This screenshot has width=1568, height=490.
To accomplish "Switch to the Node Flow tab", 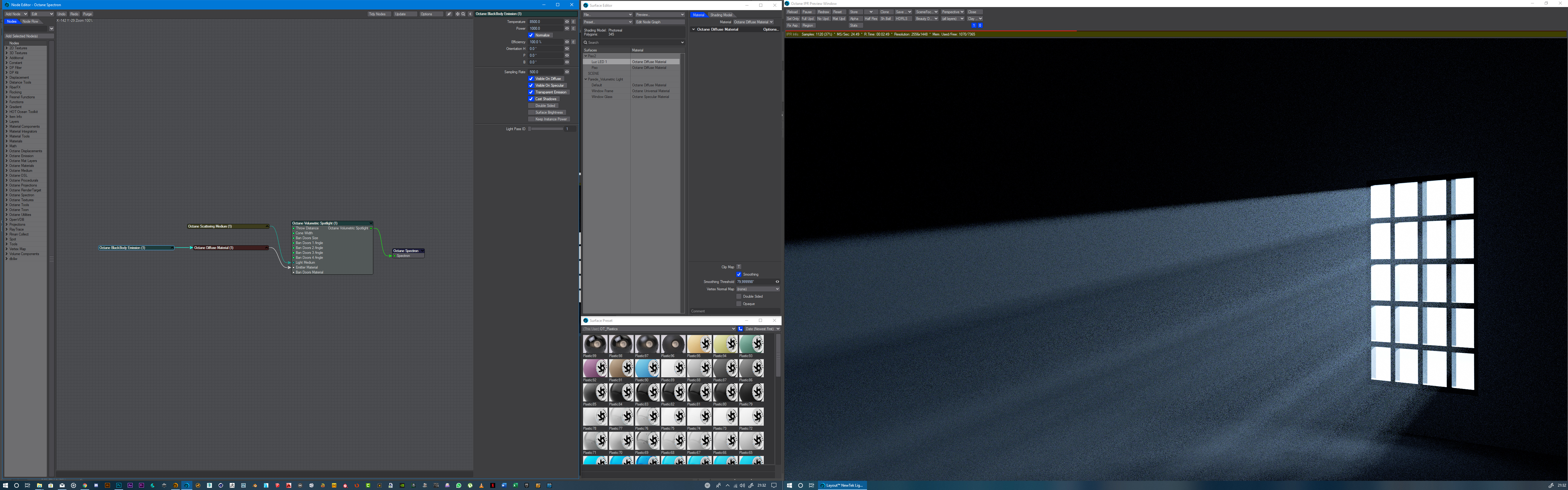I will 30,21.
